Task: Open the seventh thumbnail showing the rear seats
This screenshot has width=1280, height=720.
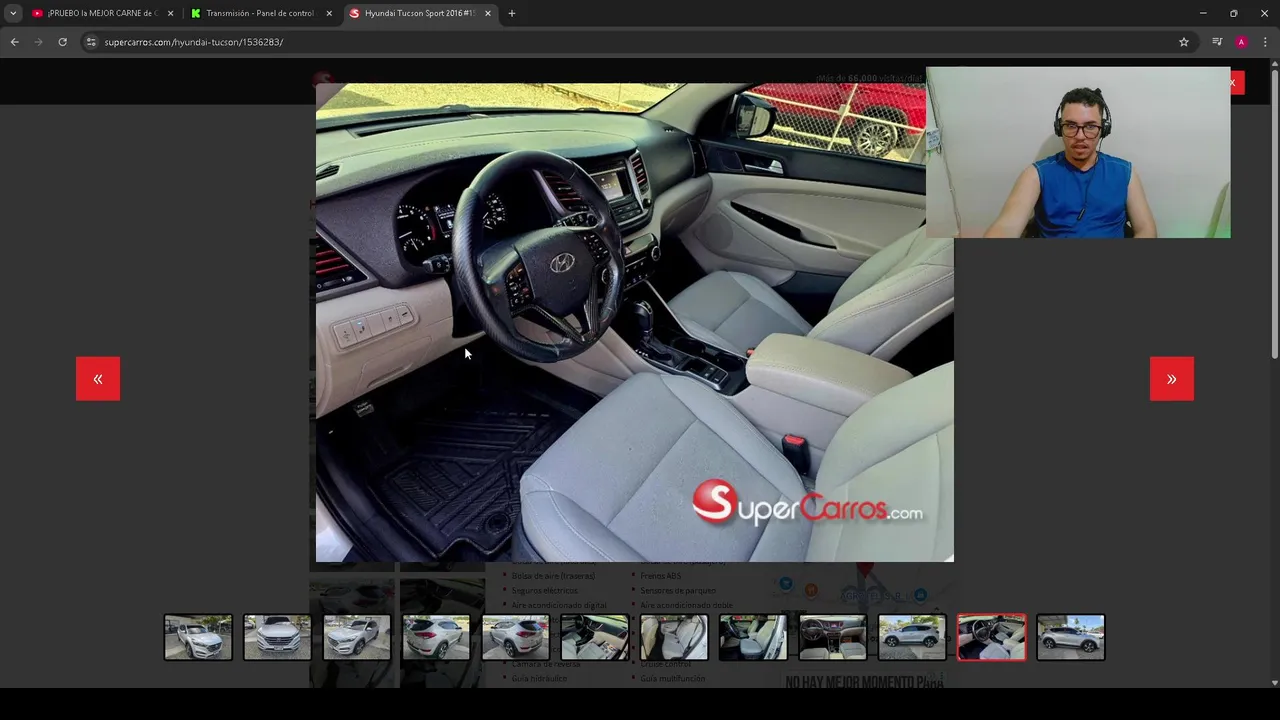Action: click(x=674, y=637)
